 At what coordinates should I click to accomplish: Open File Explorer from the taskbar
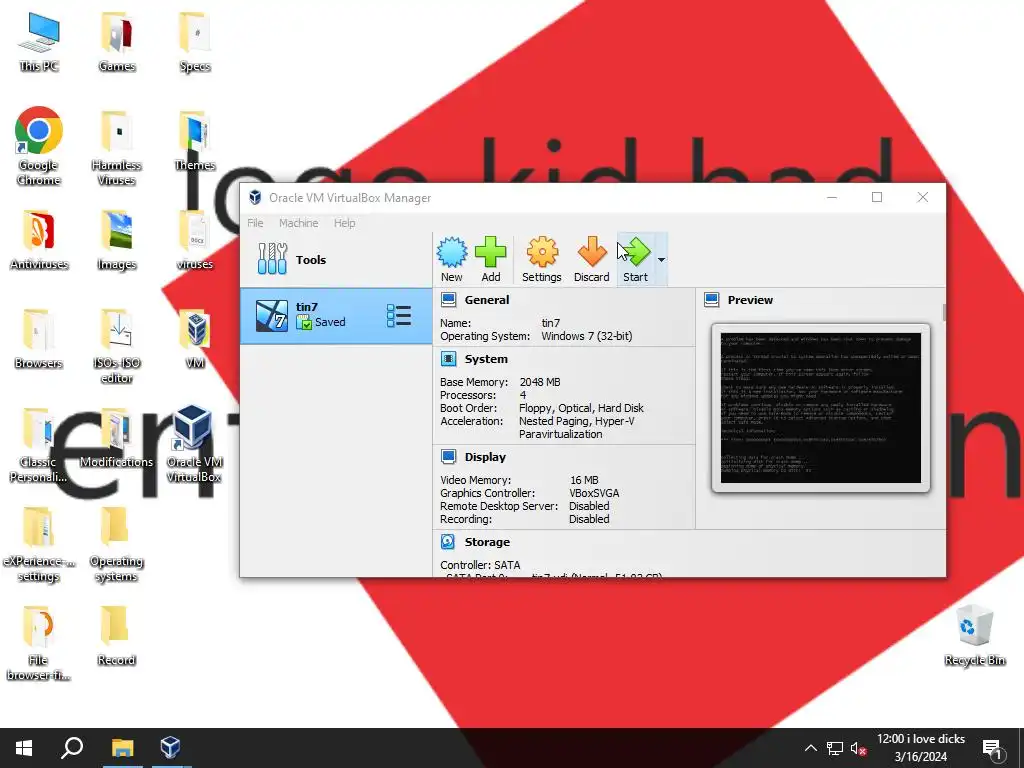point(122,748)
